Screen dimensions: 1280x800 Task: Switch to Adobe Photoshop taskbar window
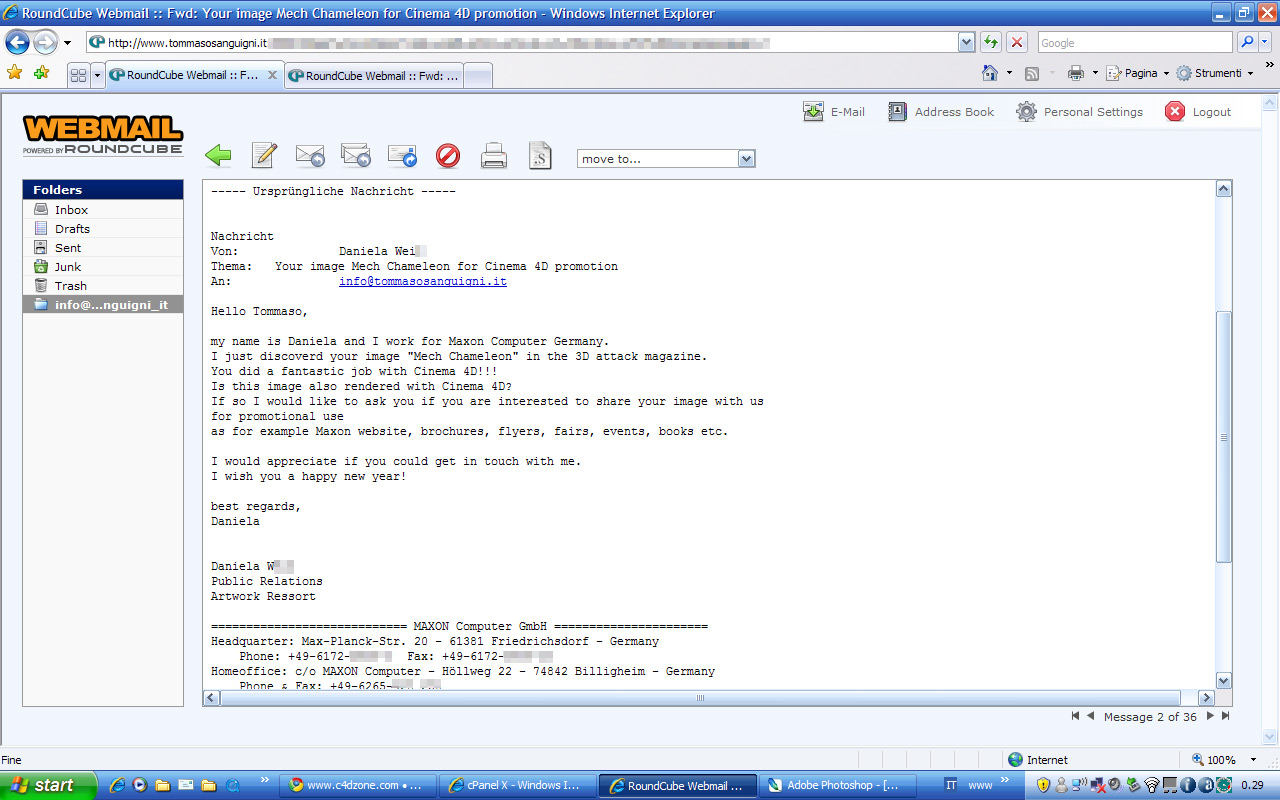pyautogui.click(x=838, y=785)
